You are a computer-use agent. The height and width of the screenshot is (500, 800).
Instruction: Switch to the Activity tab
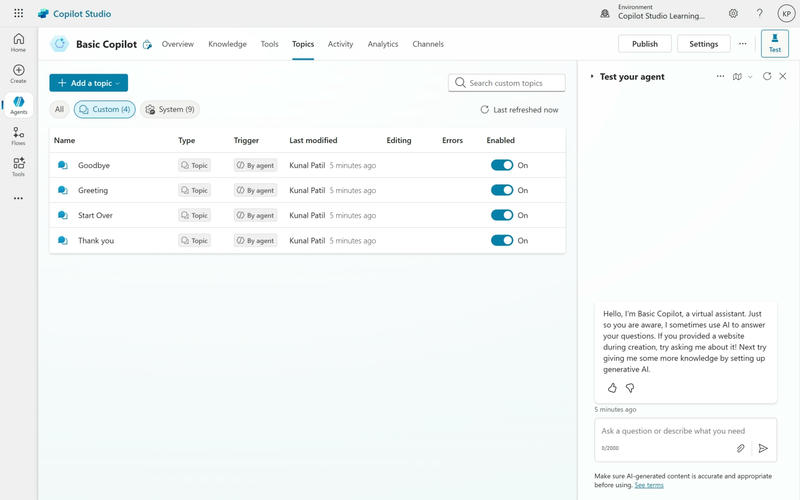340,44
